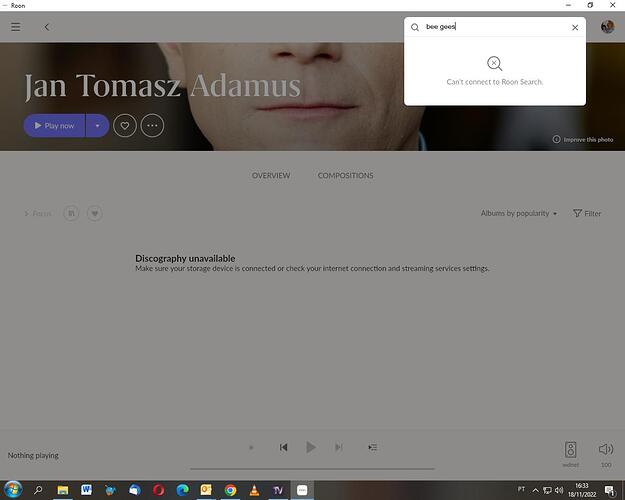Screen dimensions: 625x500
Task: Toggle the favorites heart filter circle
Action: [x=94, y=213]
